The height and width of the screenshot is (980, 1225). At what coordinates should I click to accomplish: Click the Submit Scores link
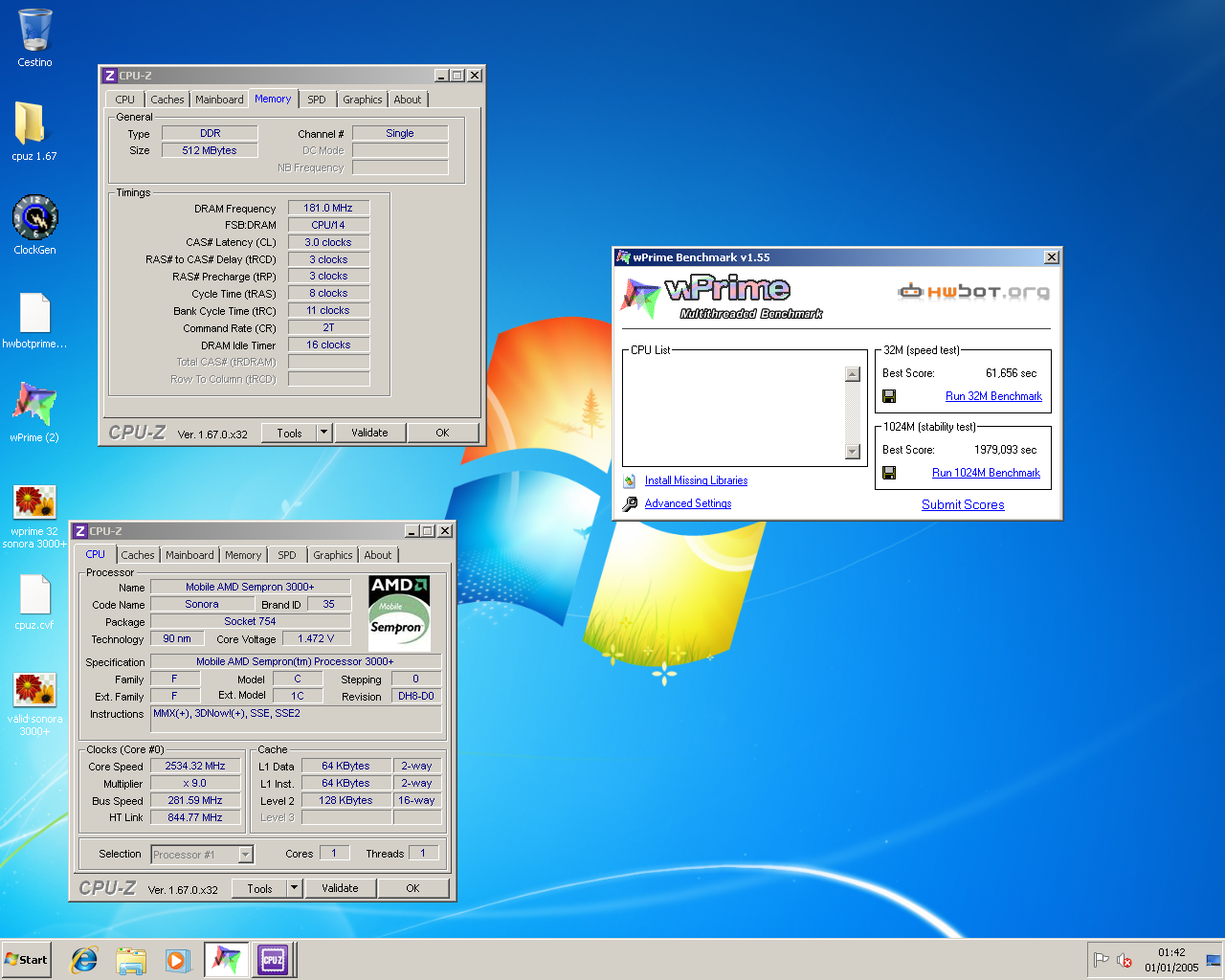(963, 504)
